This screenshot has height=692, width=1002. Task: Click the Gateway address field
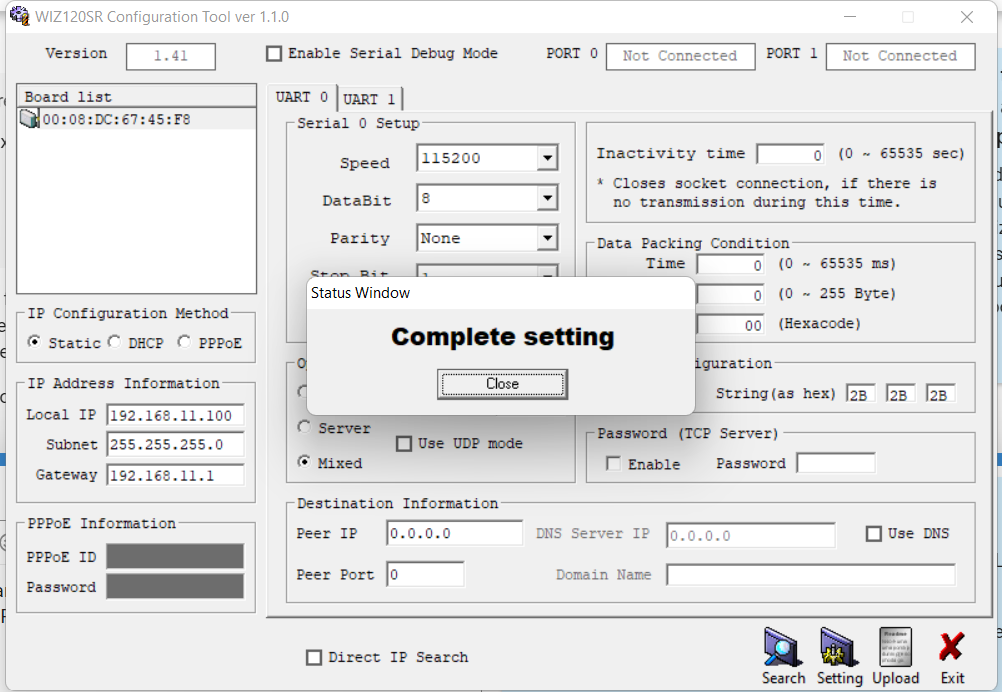175,475
